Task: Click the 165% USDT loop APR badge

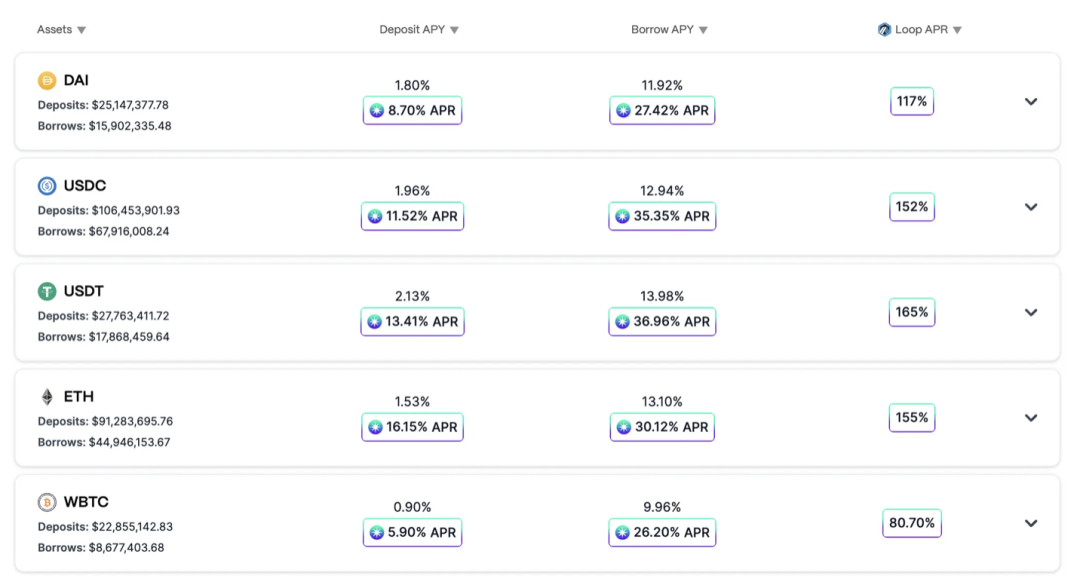Action: (912, 312)
